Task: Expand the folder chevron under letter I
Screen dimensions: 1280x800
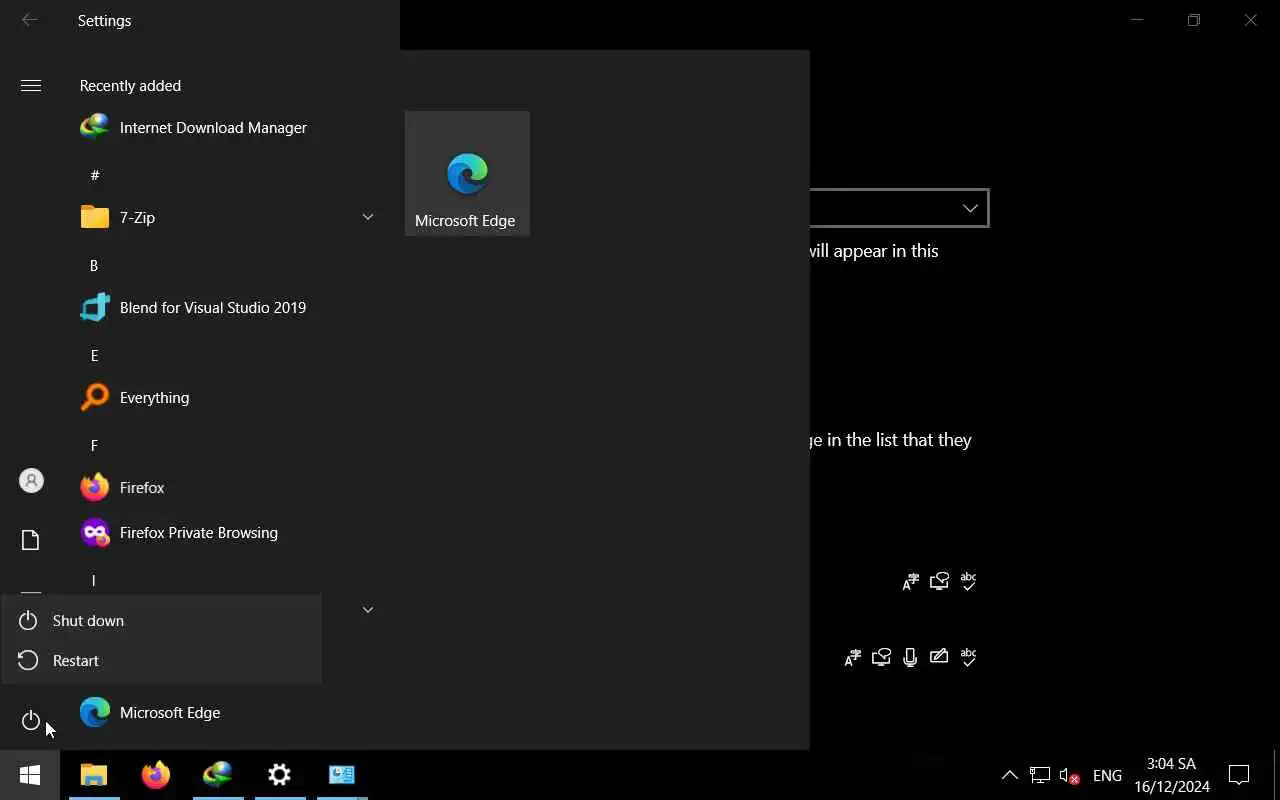Action: 367,609
